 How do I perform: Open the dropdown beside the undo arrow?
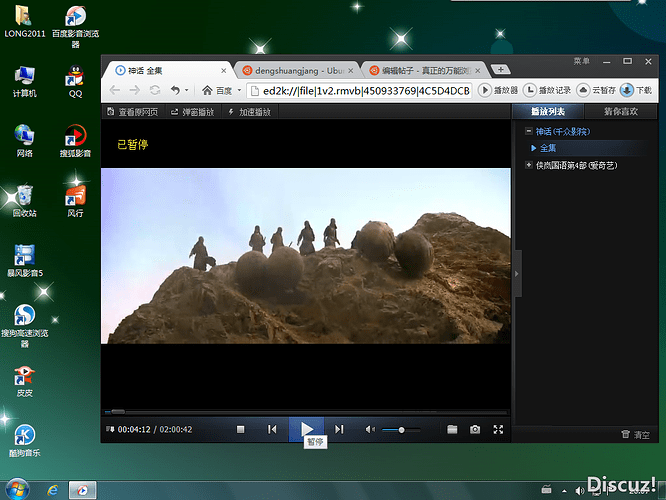click(x=186, y=90)
